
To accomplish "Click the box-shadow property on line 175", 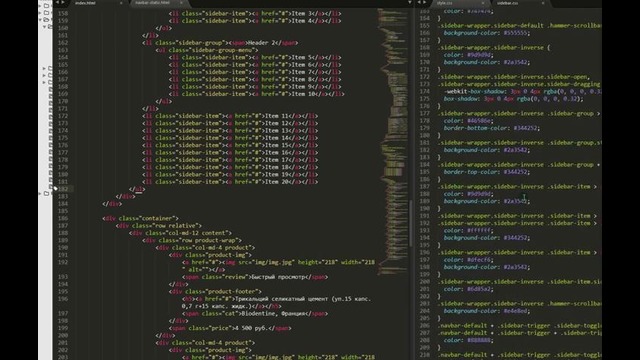I will coord(461,99).
